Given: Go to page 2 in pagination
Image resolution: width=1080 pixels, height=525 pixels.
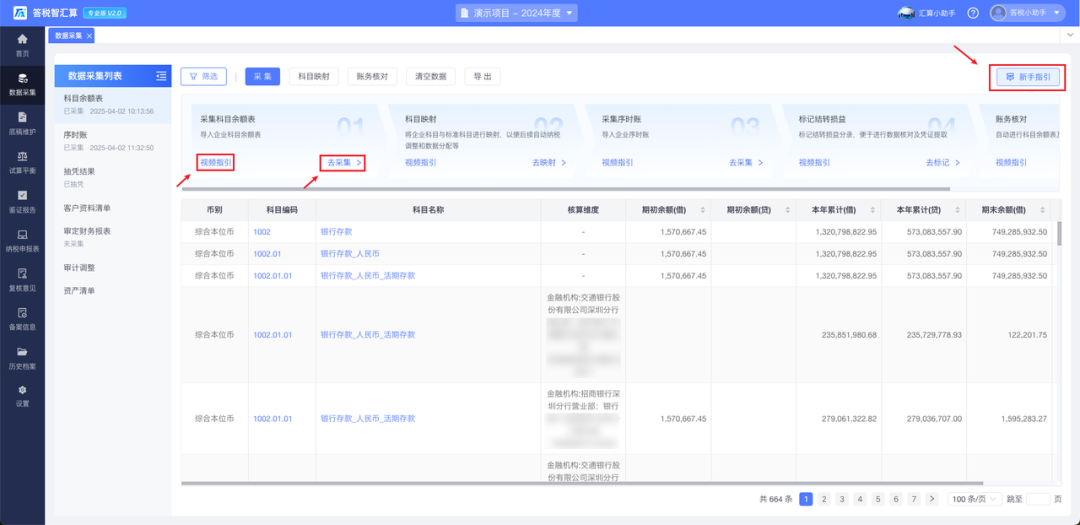Looking at the screenshot, I should click(x=824, y=499).
